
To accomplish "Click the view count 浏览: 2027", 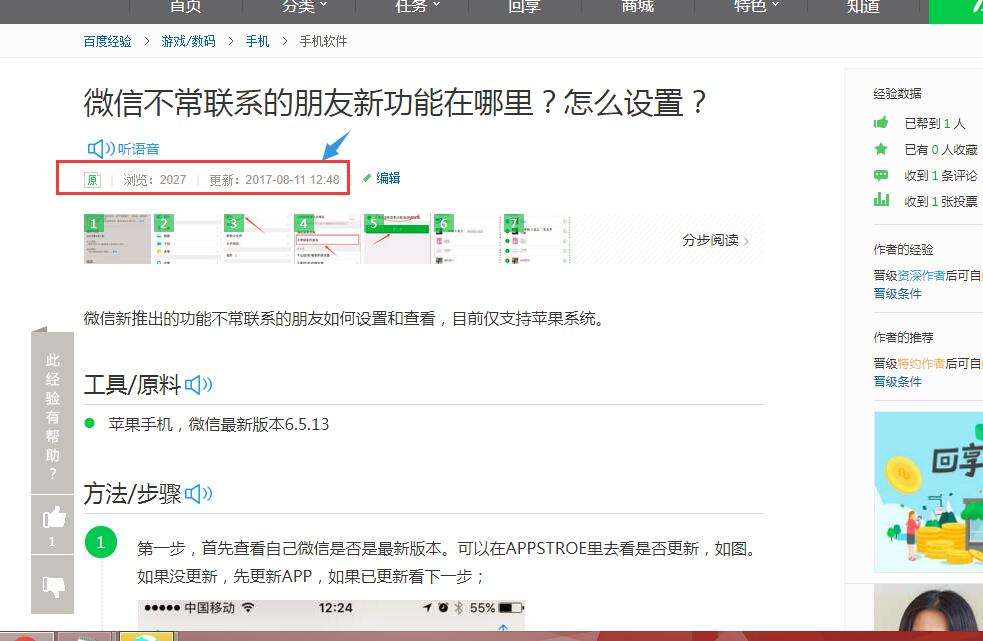I will (154, 180).
